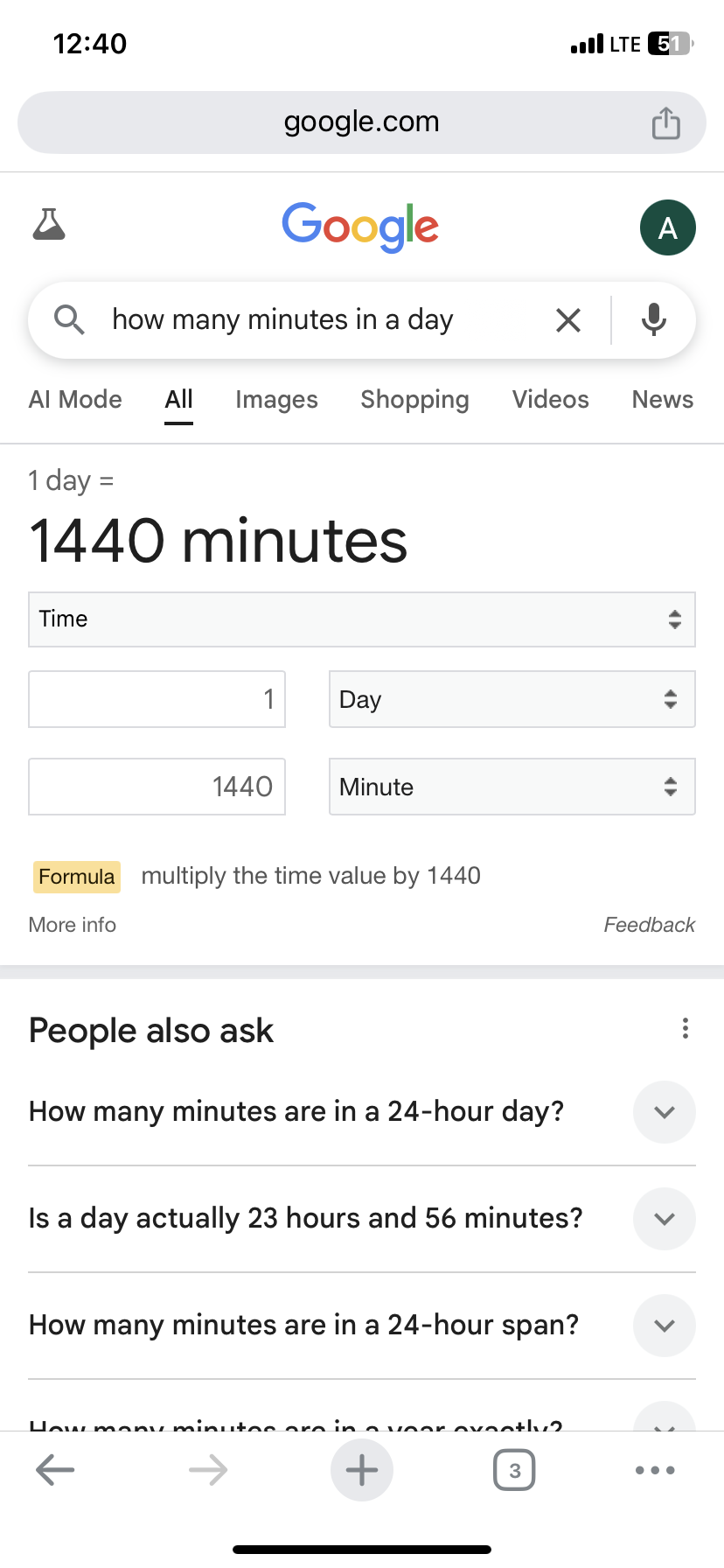Switch to the AI Mode tab

[x=75, y=400]
